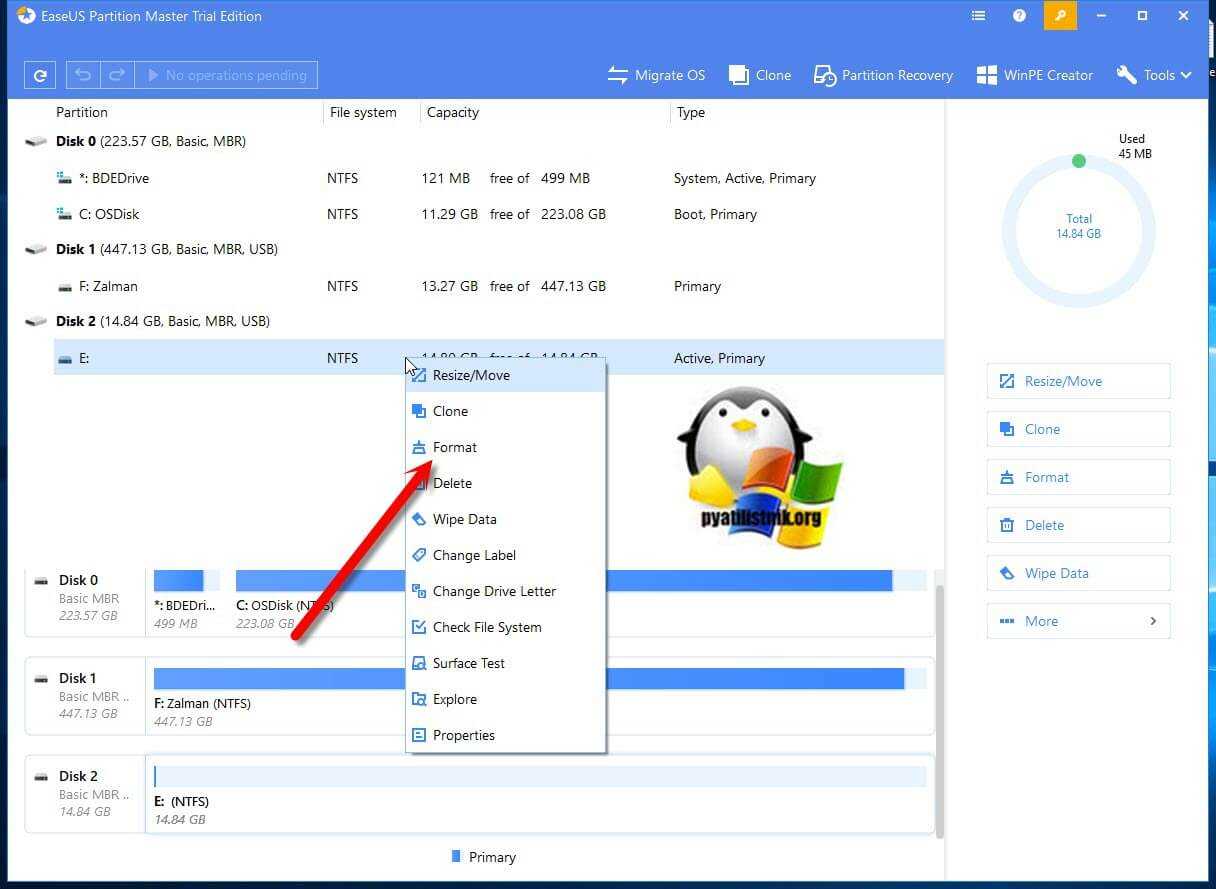Click the undo arrow button
This screenshot has width=1216, height=889.
coord(83,75)
